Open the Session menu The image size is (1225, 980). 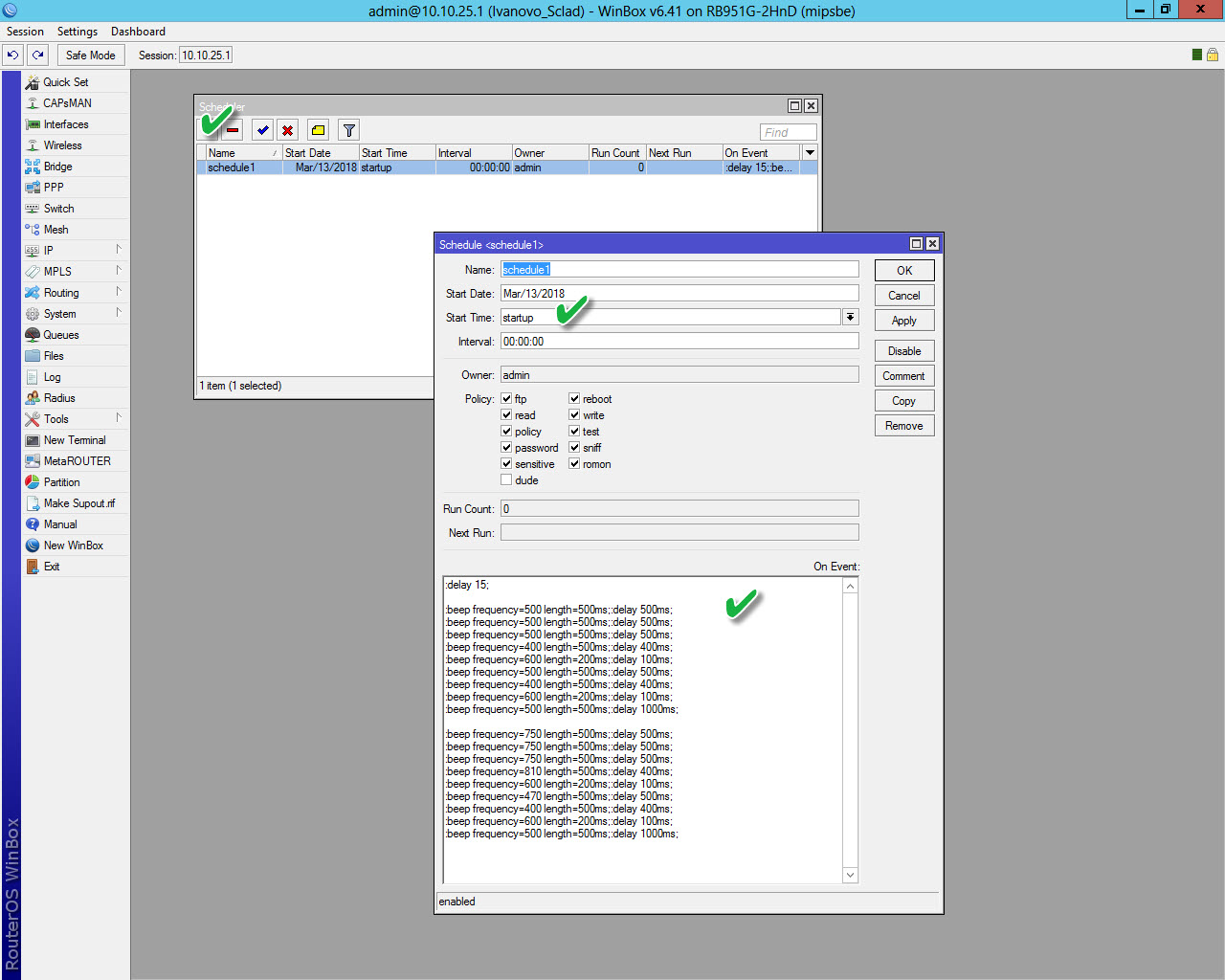tap(25, 32)
